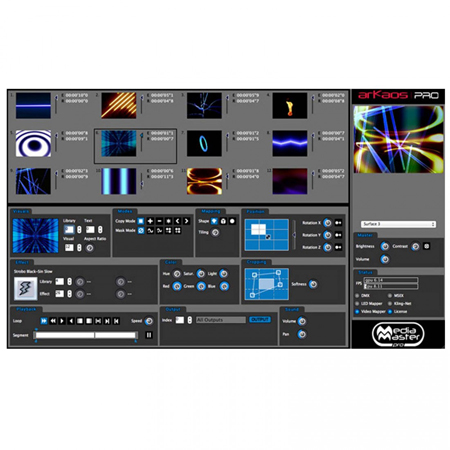
Task: Select the square Copy Mode icon
Action: click(x=141, y=221)
